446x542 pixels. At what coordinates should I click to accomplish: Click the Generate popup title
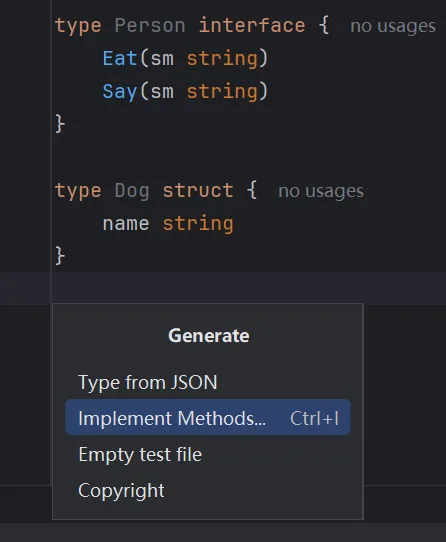point(208,335)
